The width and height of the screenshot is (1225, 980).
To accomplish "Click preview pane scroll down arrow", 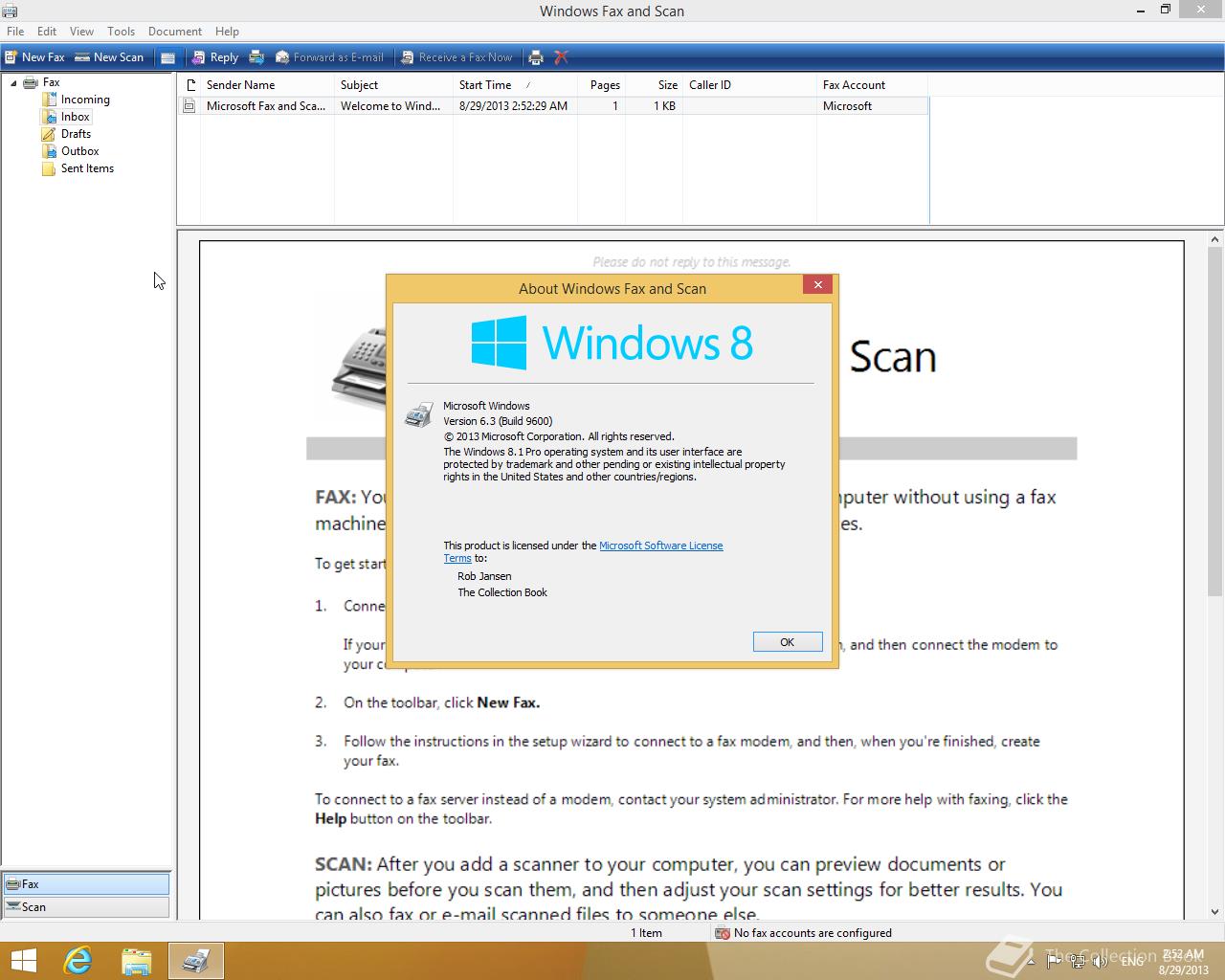I will tap(1215, 912).
